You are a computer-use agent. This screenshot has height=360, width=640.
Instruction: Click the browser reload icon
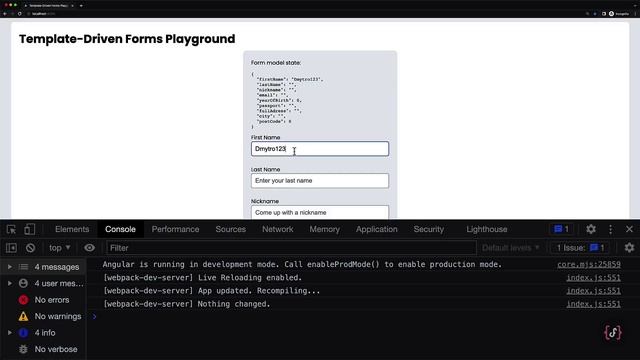(x=20, y=13)
